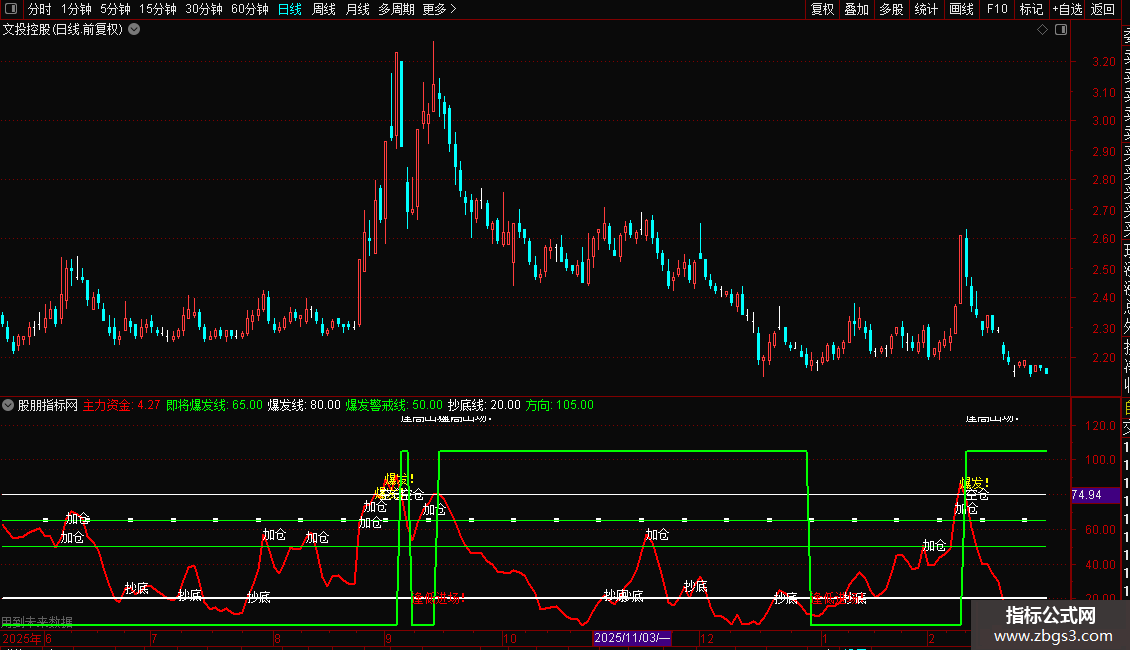Click the 主力资金: 4.27 readout
1130x650 pixels.
click(121, 405)
